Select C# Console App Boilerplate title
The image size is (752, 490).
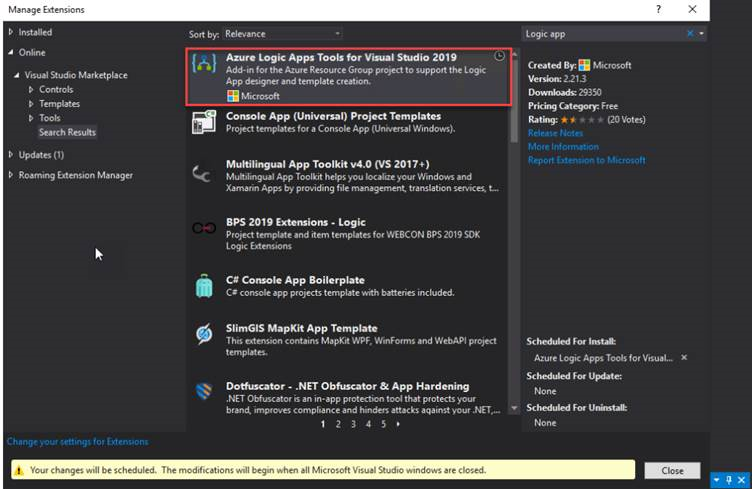point(295,280)
